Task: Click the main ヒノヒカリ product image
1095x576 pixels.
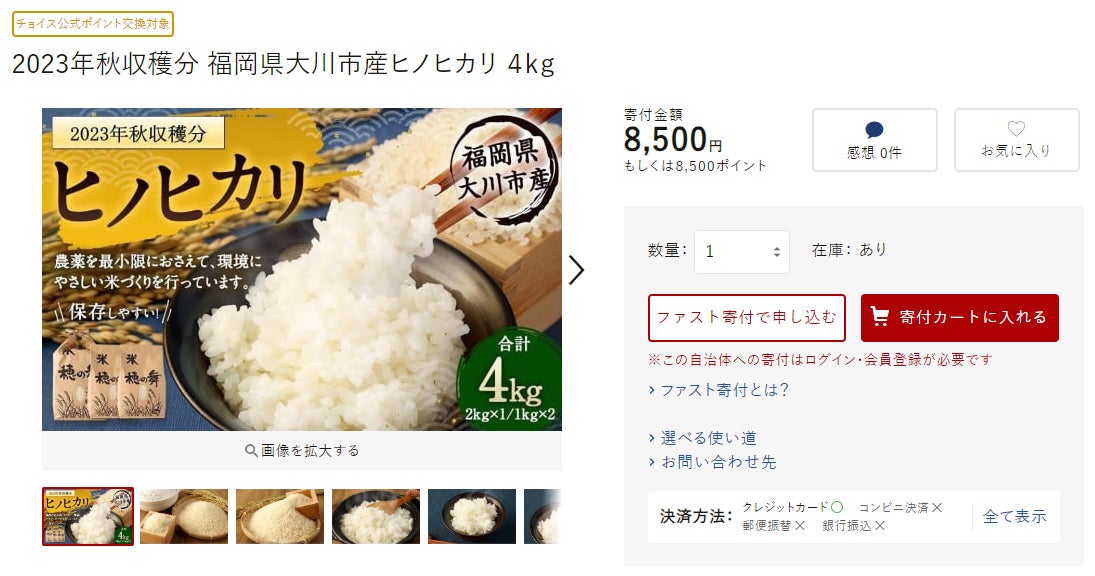Action: tap(302, 269)
